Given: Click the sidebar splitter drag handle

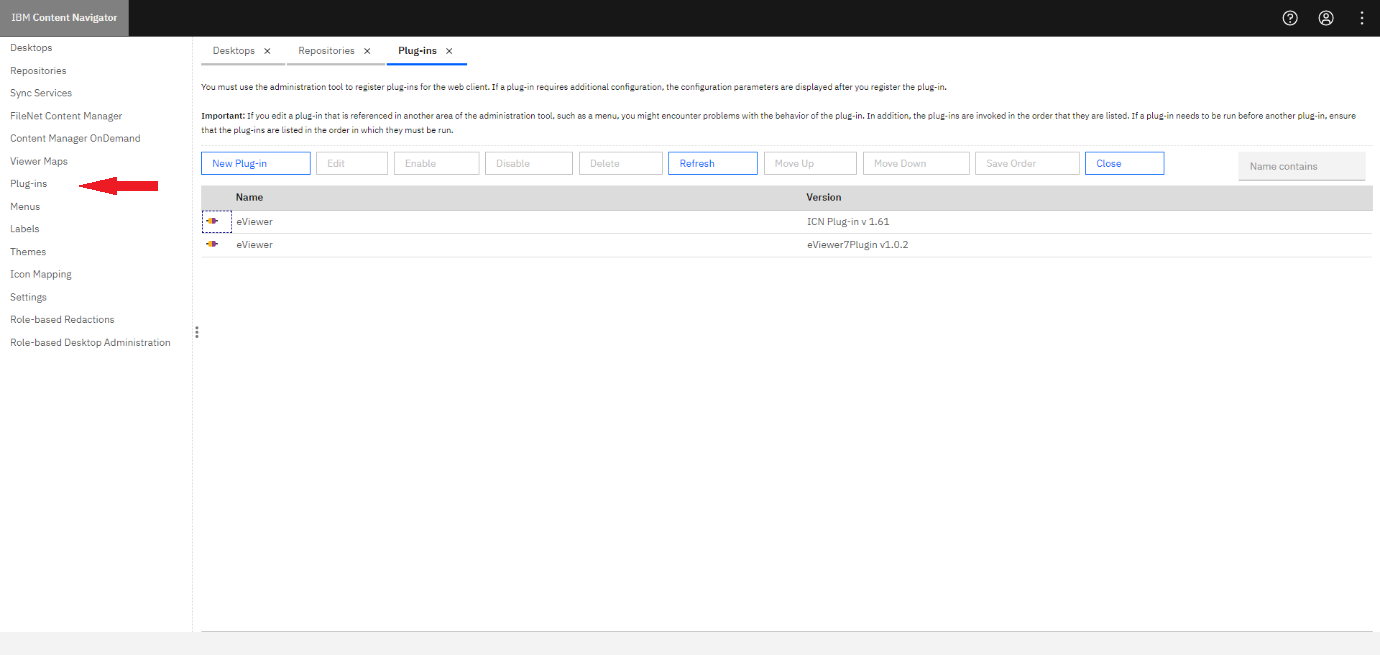Looking at the screenshot, I should pyautogui.click(x=197, y=332).
